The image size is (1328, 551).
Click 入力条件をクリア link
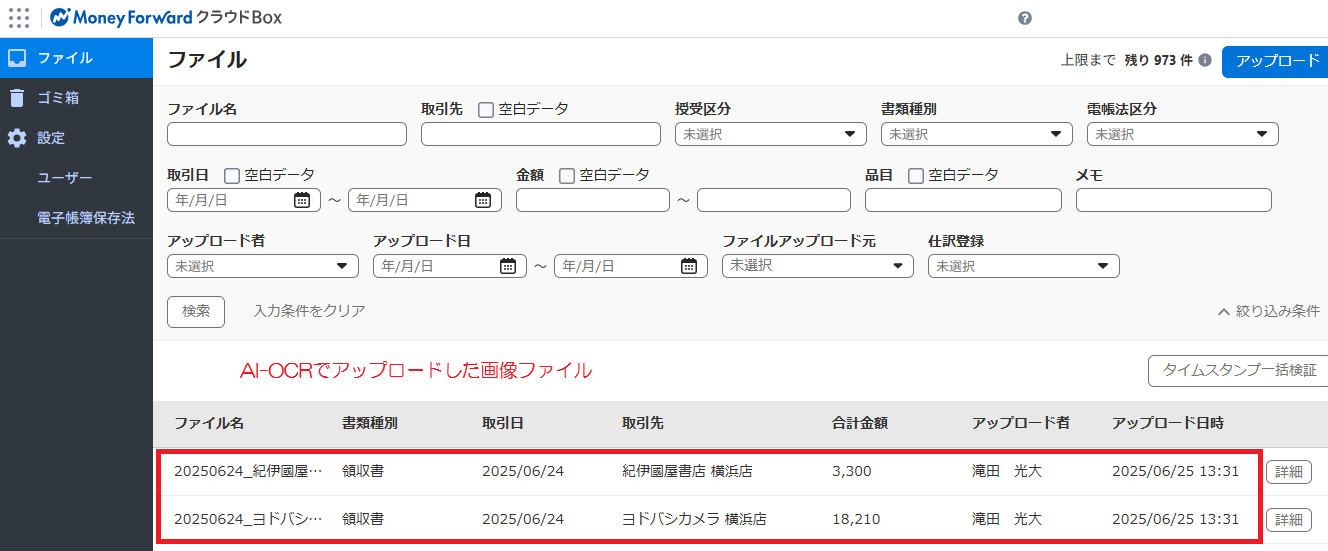tap(309, 311)
